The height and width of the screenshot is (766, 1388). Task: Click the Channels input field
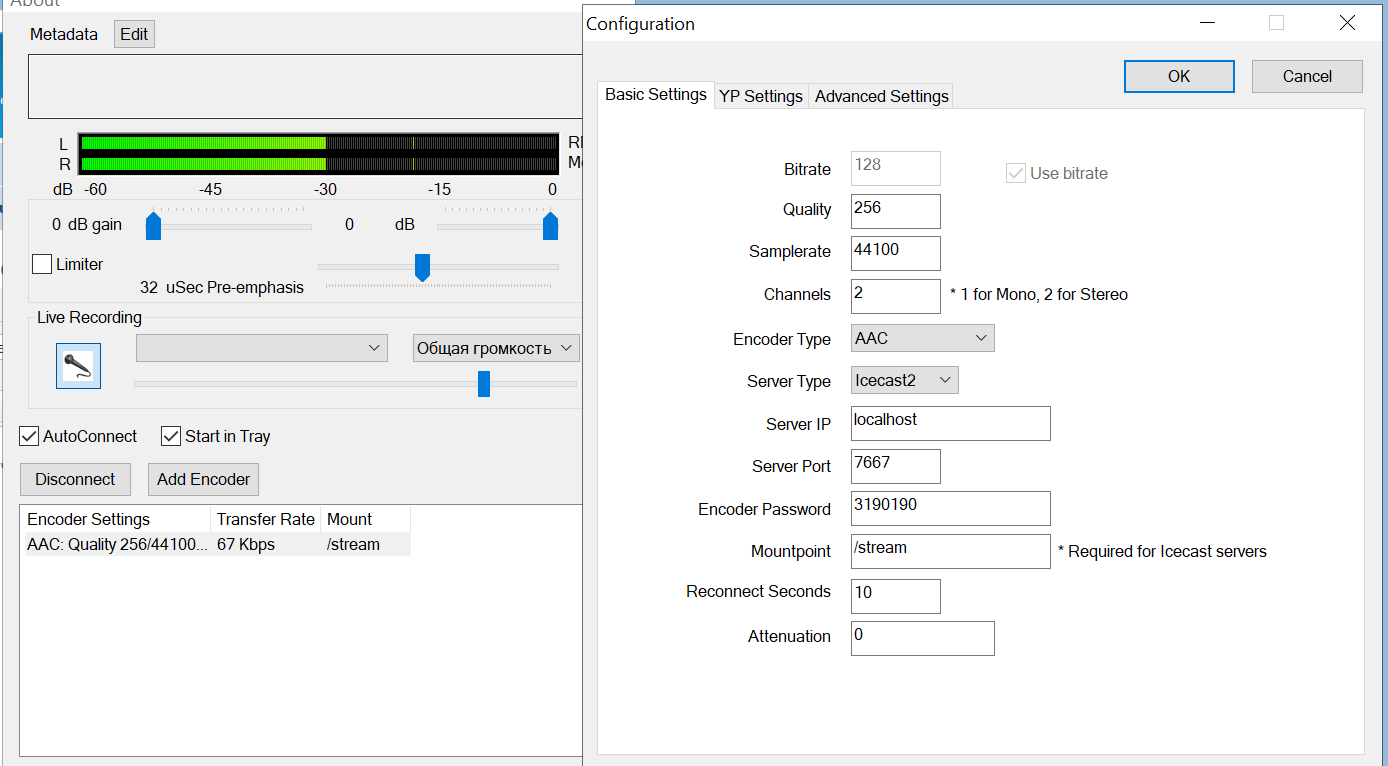tap(896, 295)
